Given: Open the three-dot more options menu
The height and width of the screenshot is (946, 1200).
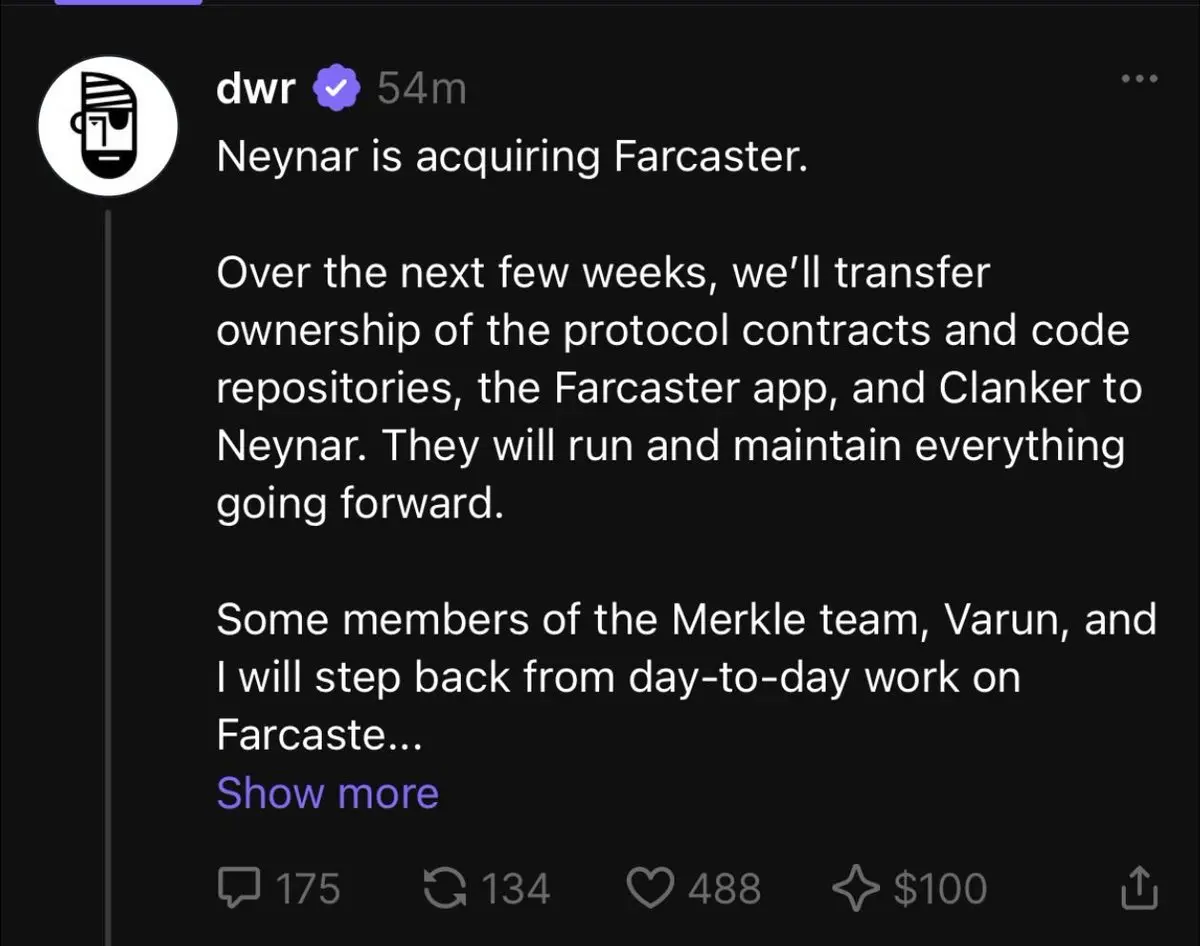Looking at the screenshot, I should (x=1139, y=78).
